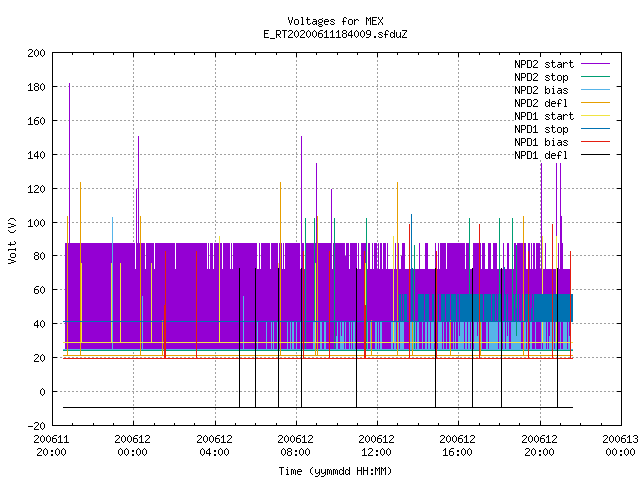This screenshot has width=640, height=480.
Task: Click the NPD1 stop legend label
Action: click(541, 129)
